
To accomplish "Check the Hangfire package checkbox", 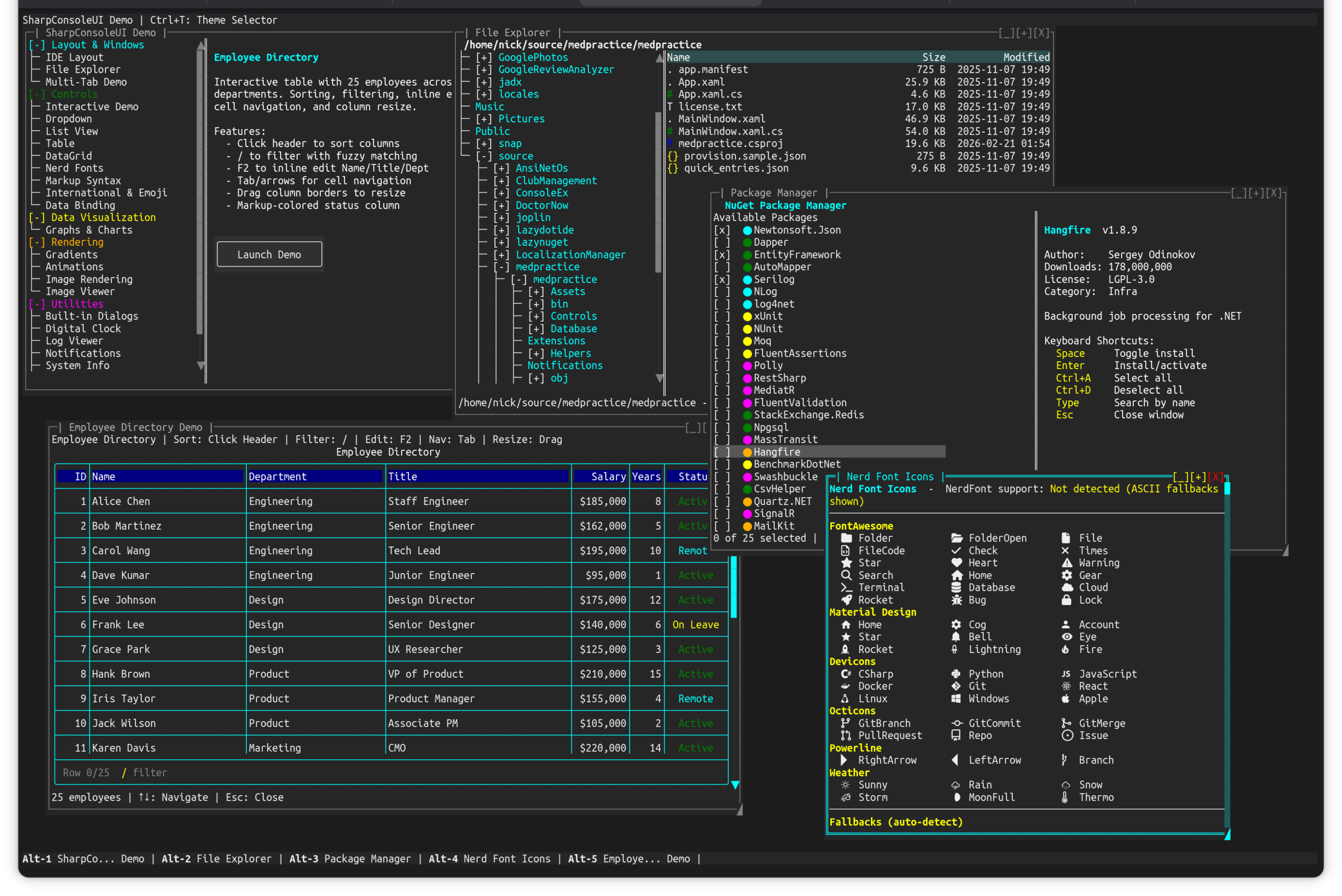I will [723, 451].
